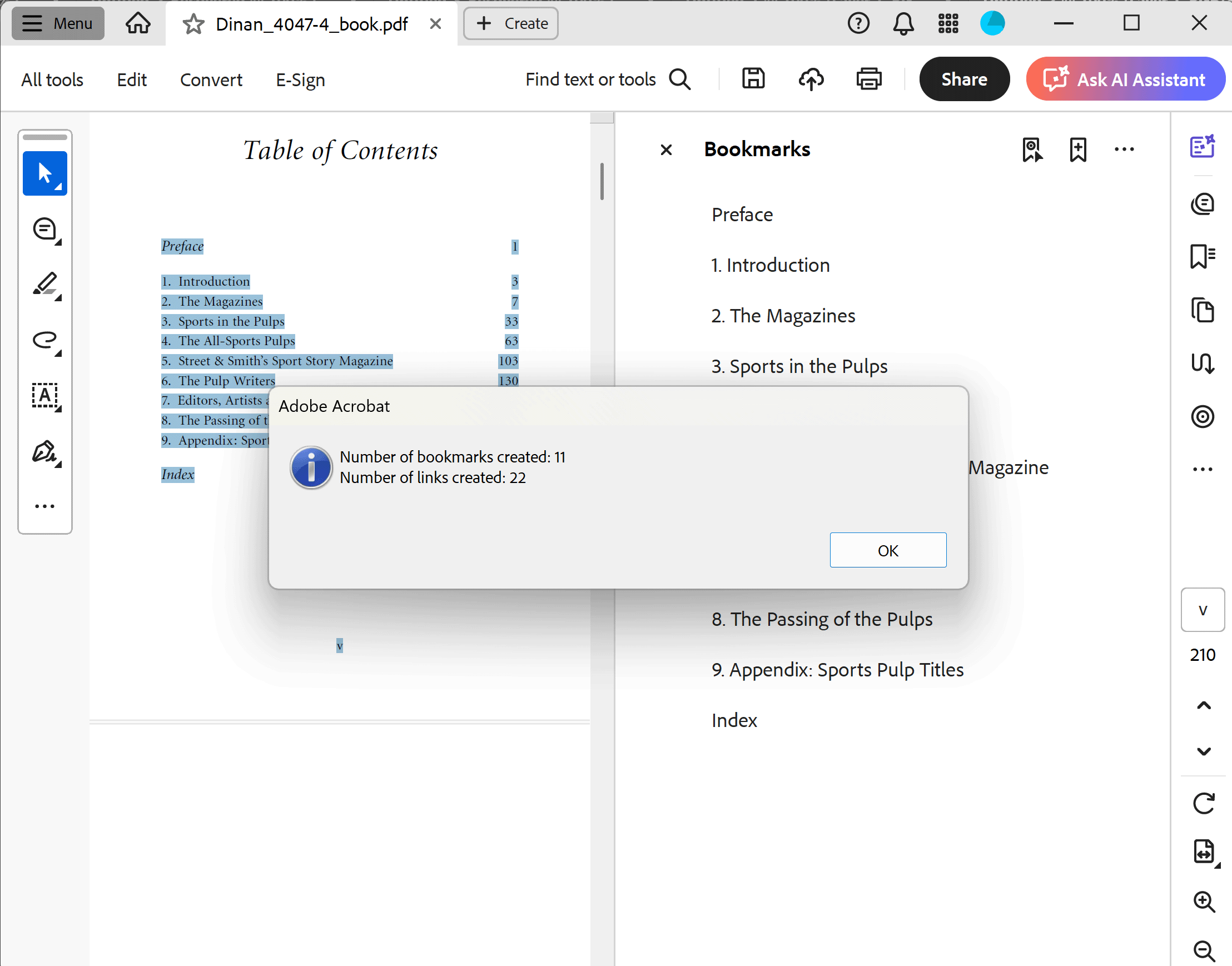Image resolution: width=1232 pixels, height=966 pixels.
Task: Open the Help question mark icon
Action: coord(858,23)
